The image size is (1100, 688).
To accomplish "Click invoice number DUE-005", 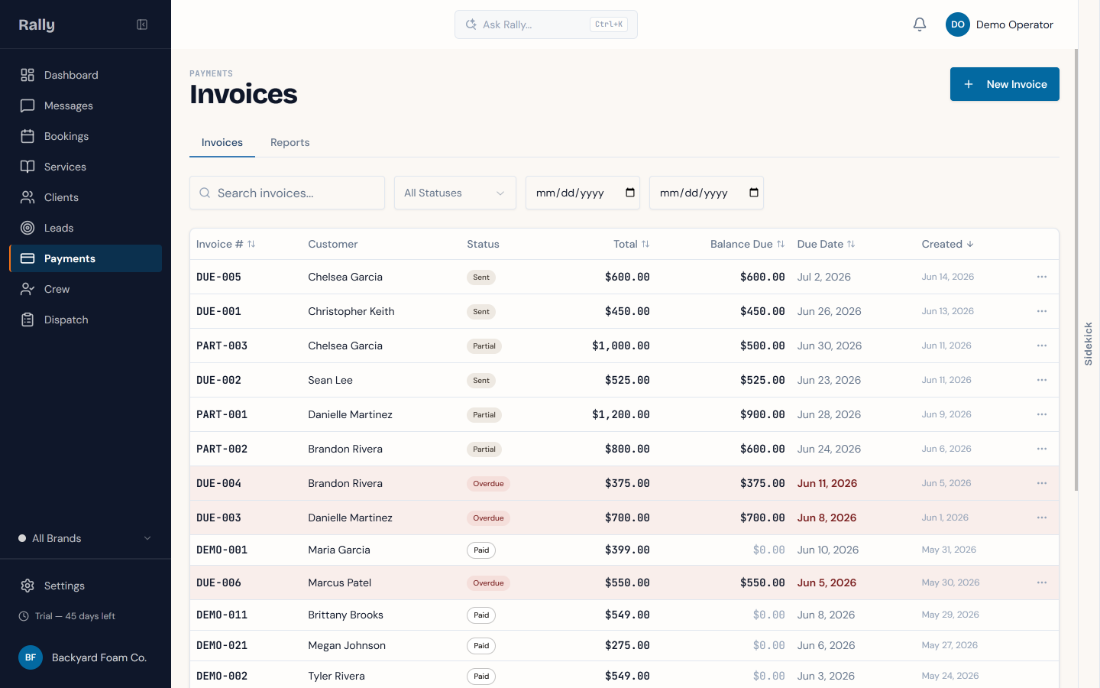I will [x=219, y=277].
